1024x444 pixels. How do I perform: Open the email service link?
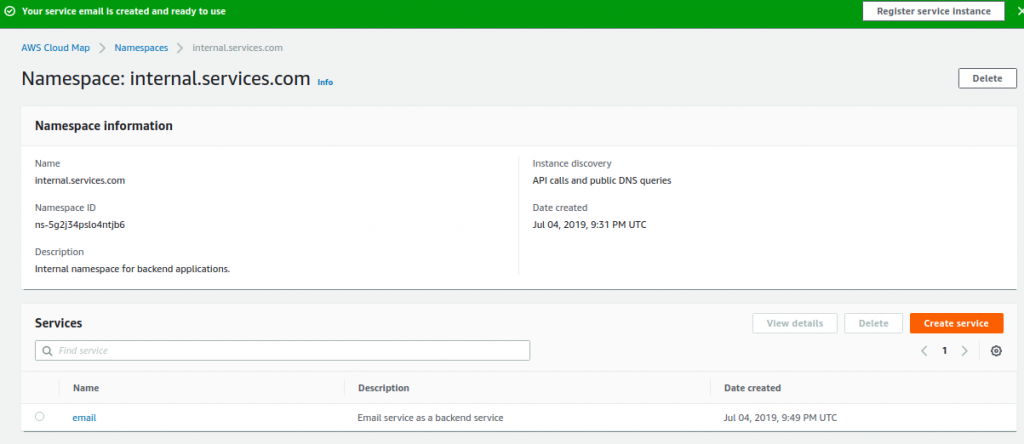point(84,418)
